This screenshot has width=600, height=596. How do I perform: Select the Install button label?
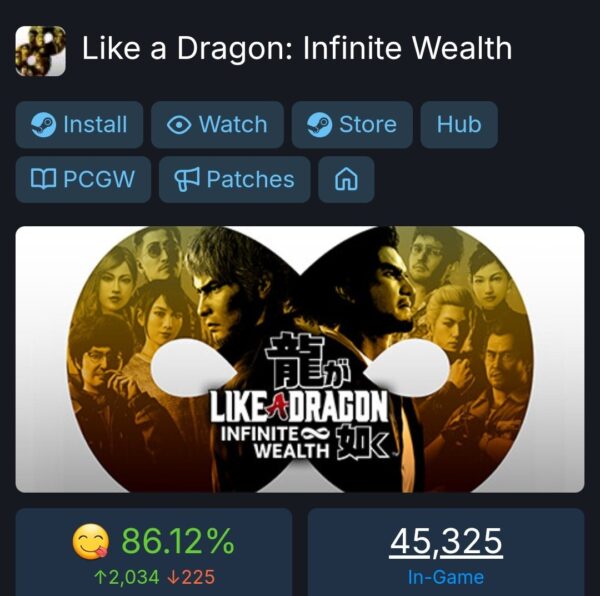click(95, 125)
